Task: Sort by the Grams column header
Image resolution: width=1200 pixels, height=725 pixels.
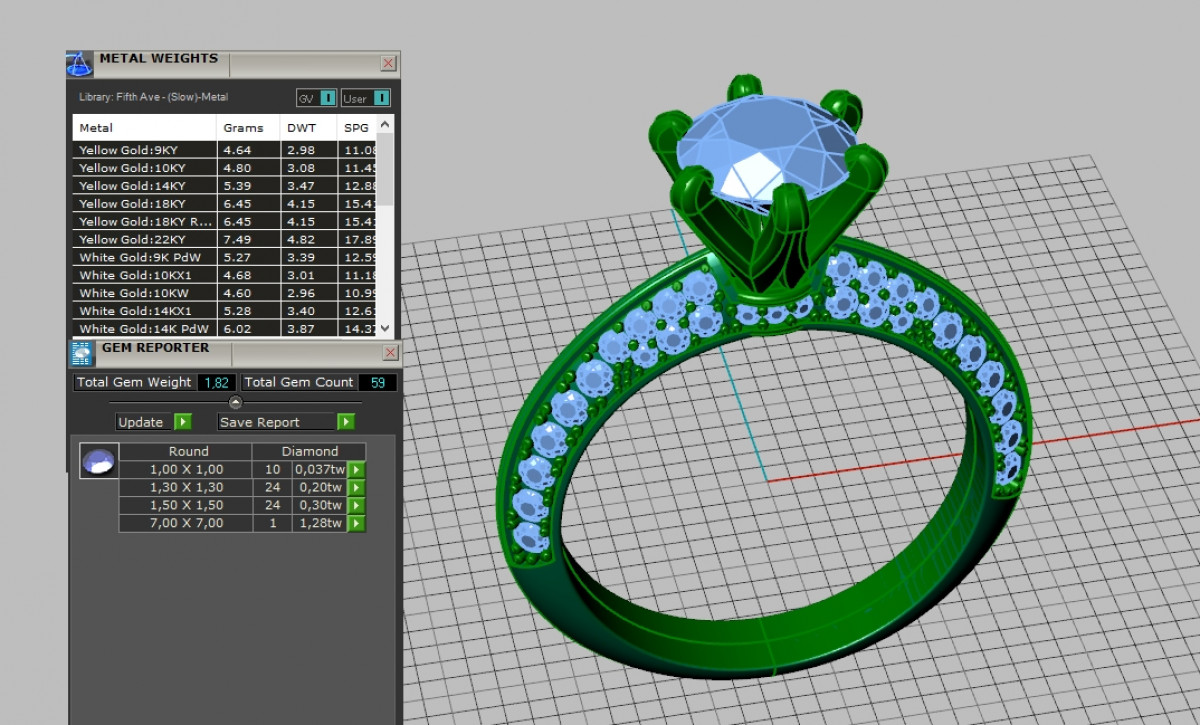Action: tap(244, 128)
